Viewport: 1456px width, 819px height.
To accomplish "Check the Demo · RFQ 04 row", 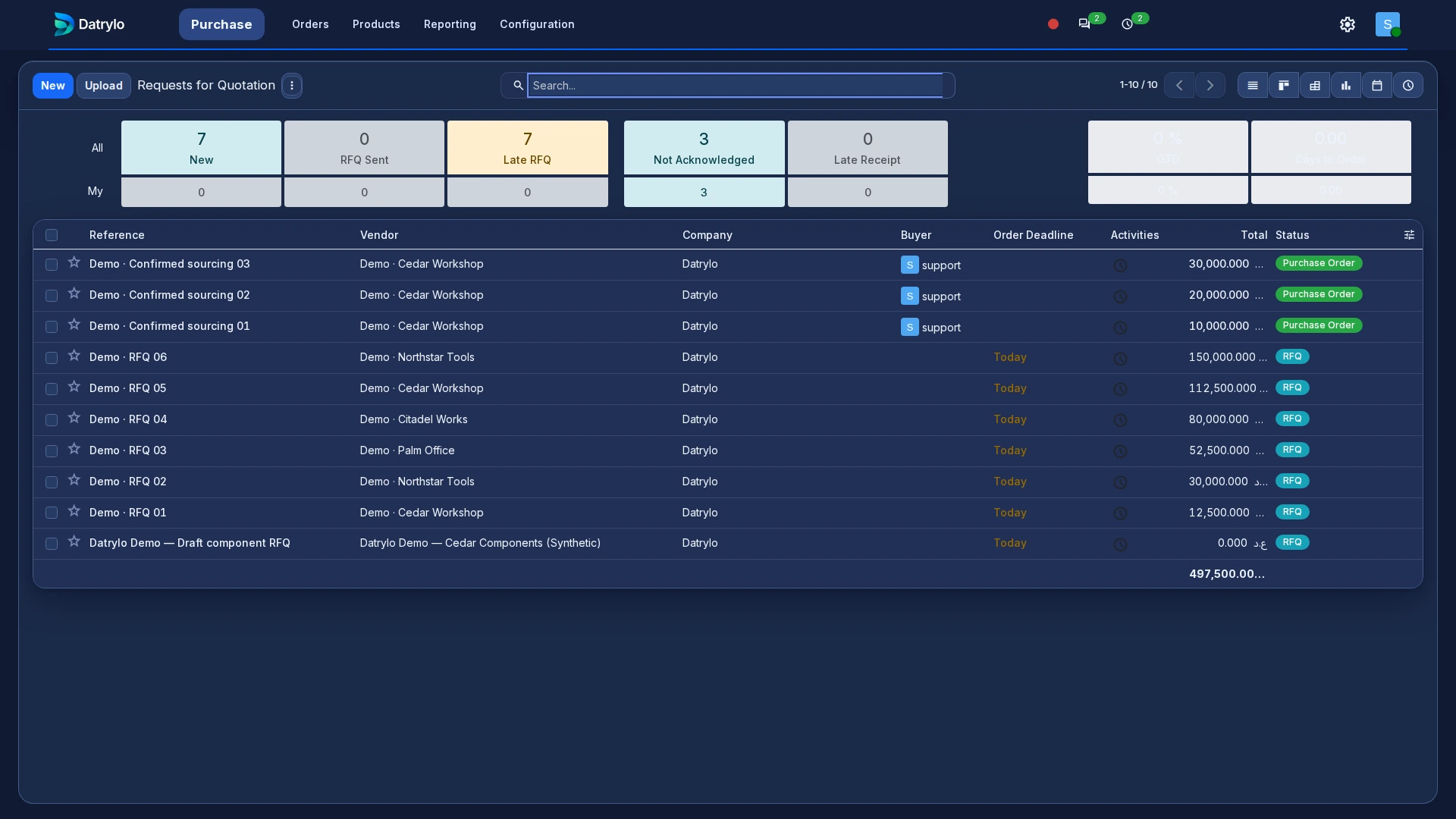I will (x=52, y=420).
